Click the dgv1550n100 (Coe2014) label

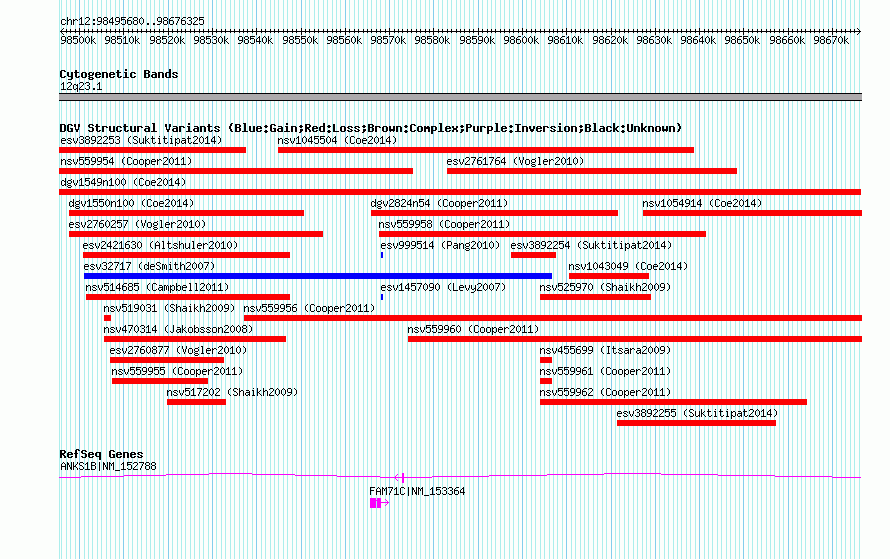point(131,203)
